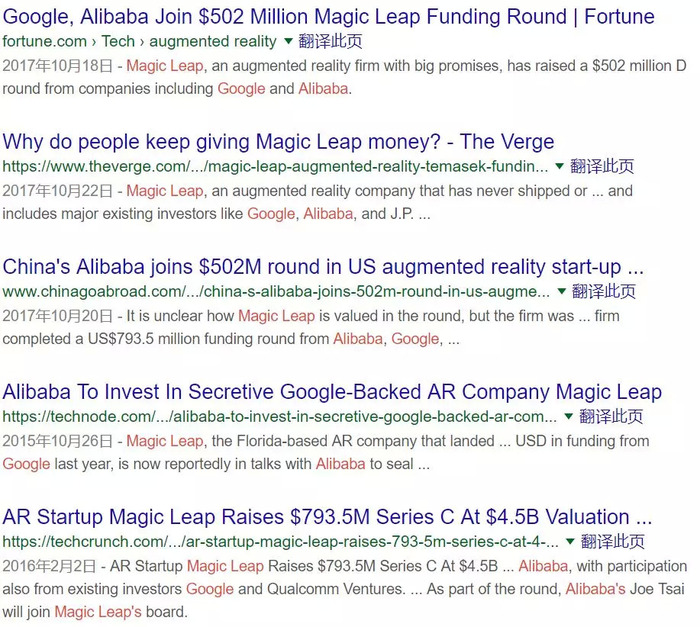Click 翻译此页 for The Verge result
Image resolution: width=700 pixels, height=627 pixels.
602,166
